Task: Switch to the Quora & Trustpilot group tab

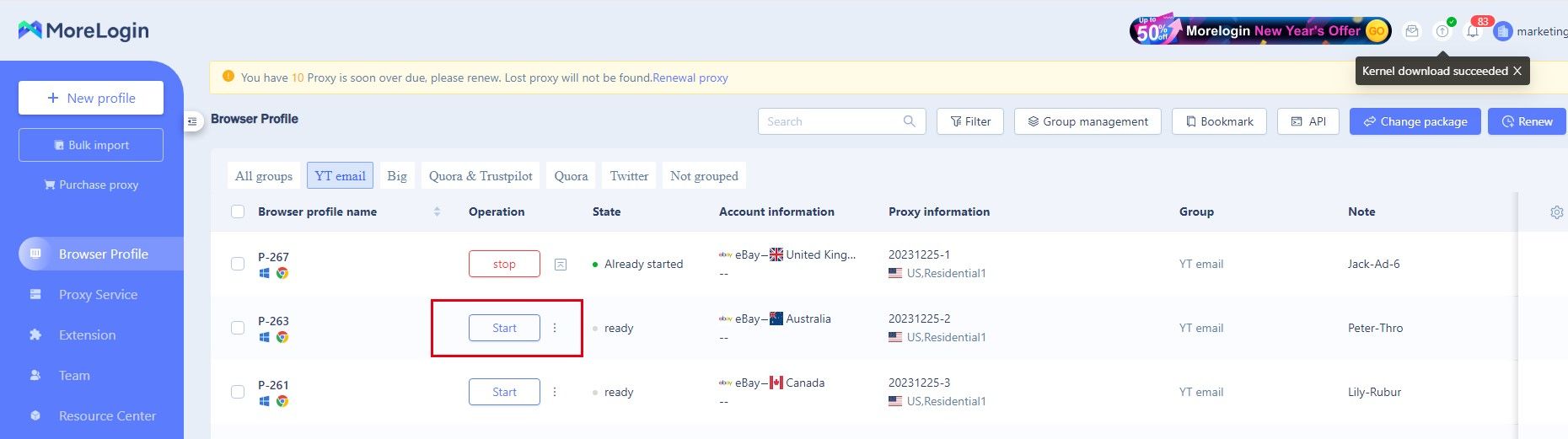Action: click(481, 176)
